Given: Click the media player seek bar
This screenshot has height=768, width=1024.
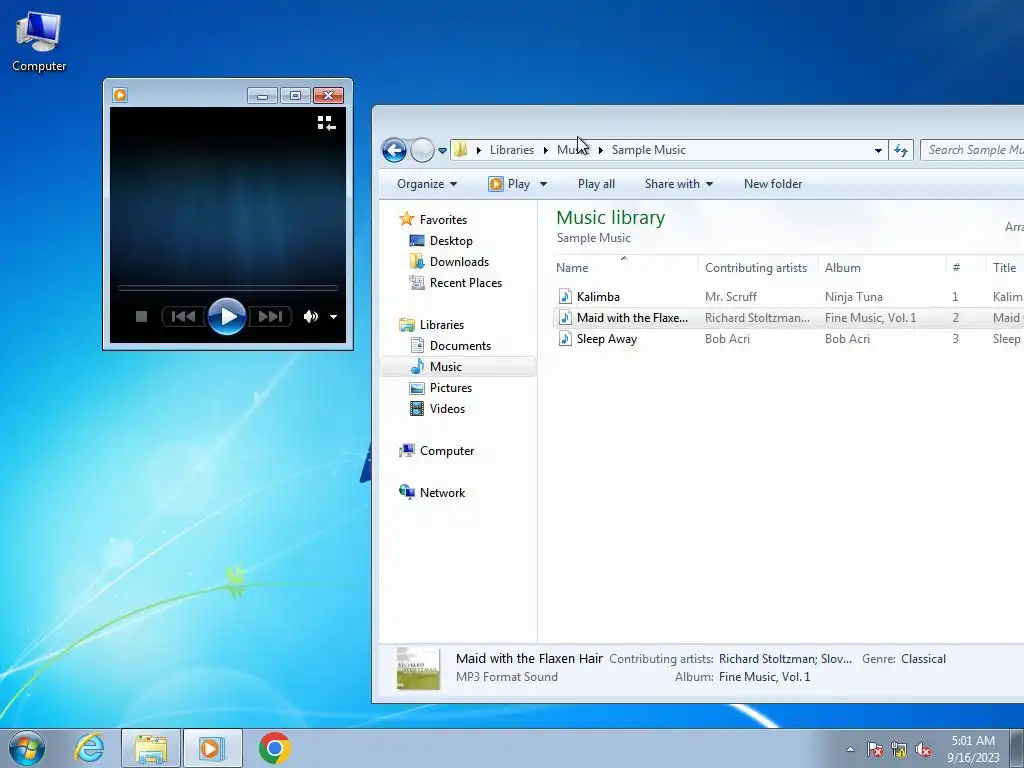Looking at the screenshot, I should (x=227, y=287).
